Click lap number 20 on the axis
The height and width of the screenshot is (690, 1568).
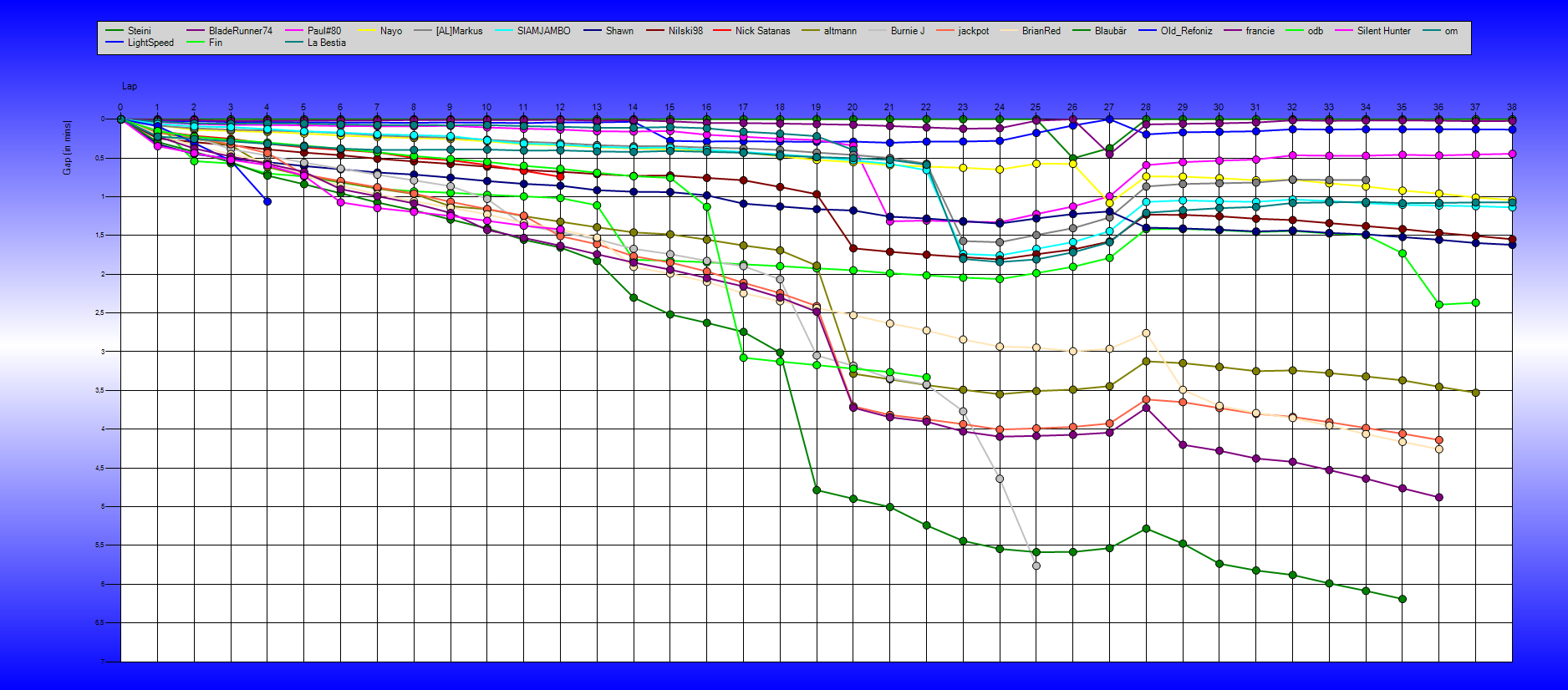[853, 107]
